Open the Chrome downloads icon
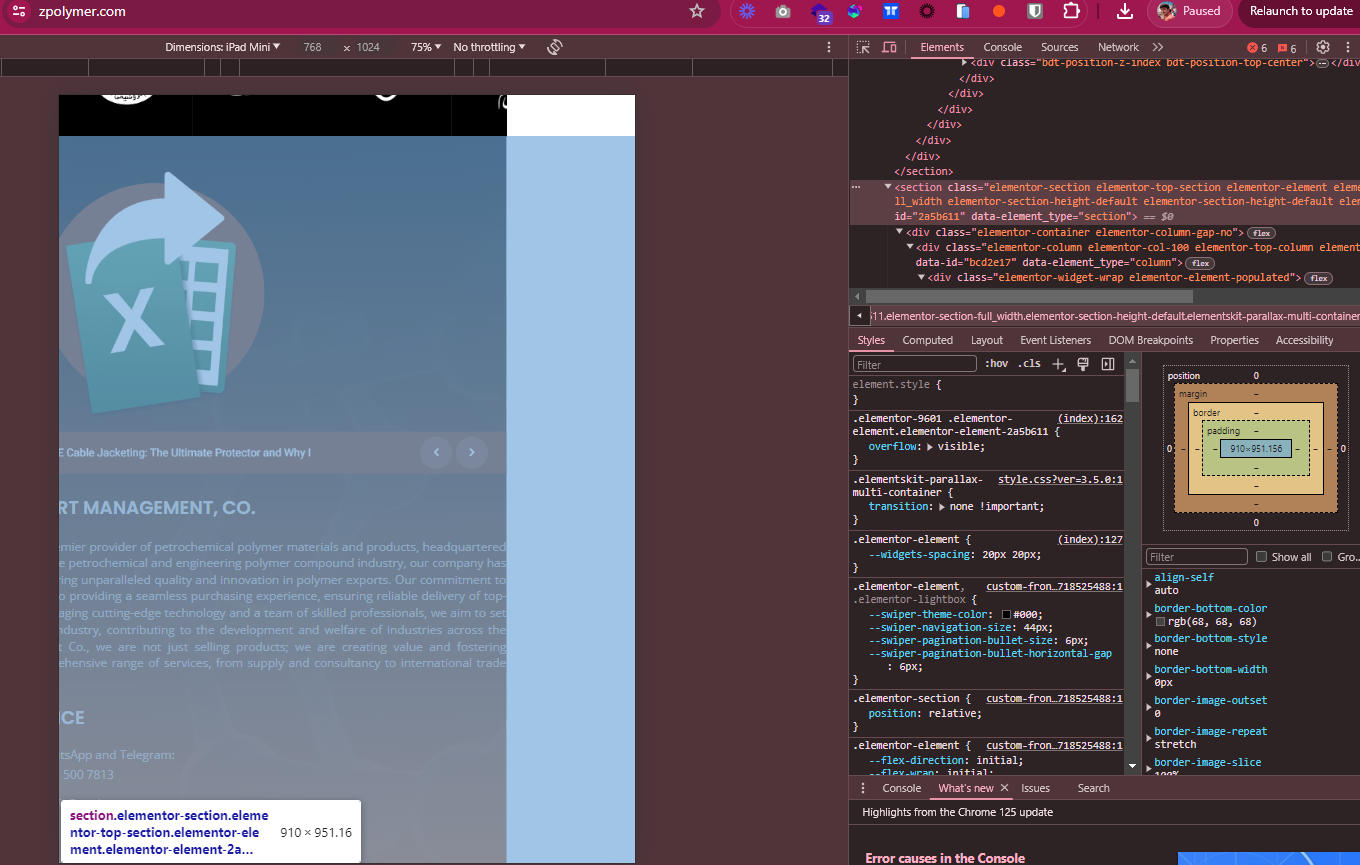The image size is (1360, 865). click(x=1125, y=11)
